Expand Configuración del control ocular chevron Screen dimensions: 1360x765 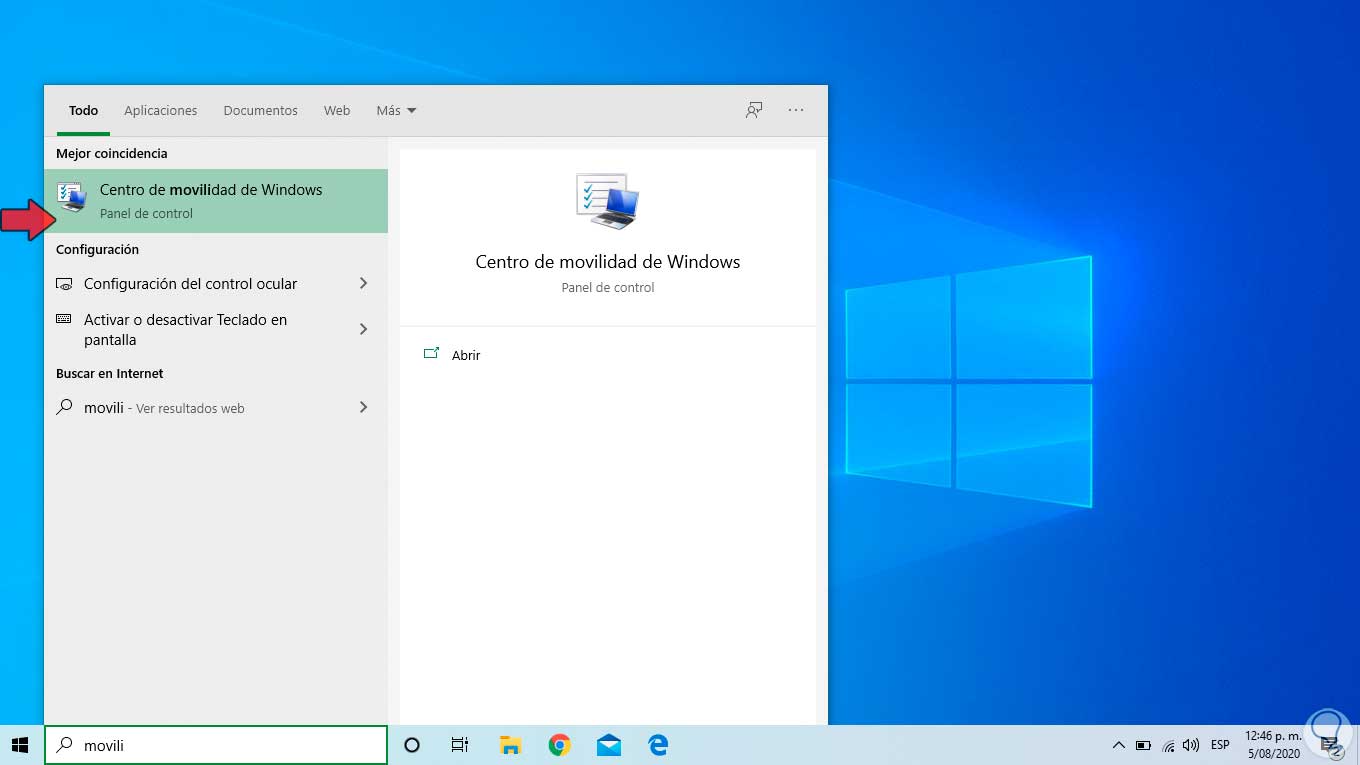[x=363, y=284]
